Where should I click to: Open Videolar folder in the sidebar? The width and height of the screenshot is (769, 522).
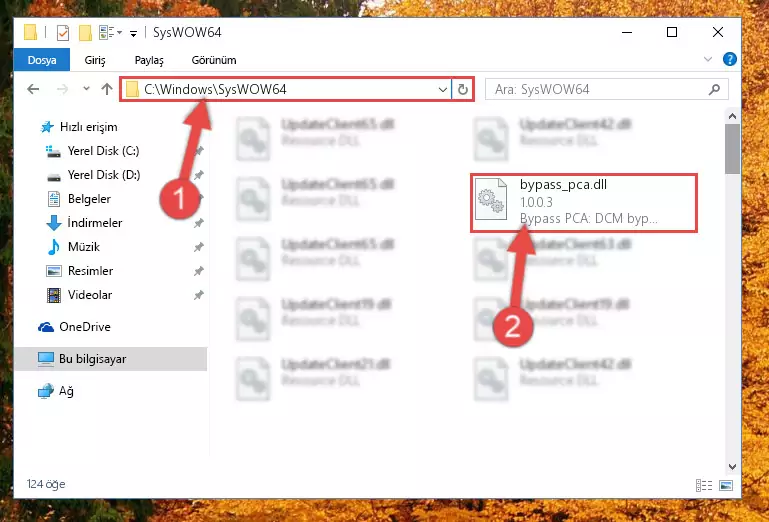pos(90,295)
